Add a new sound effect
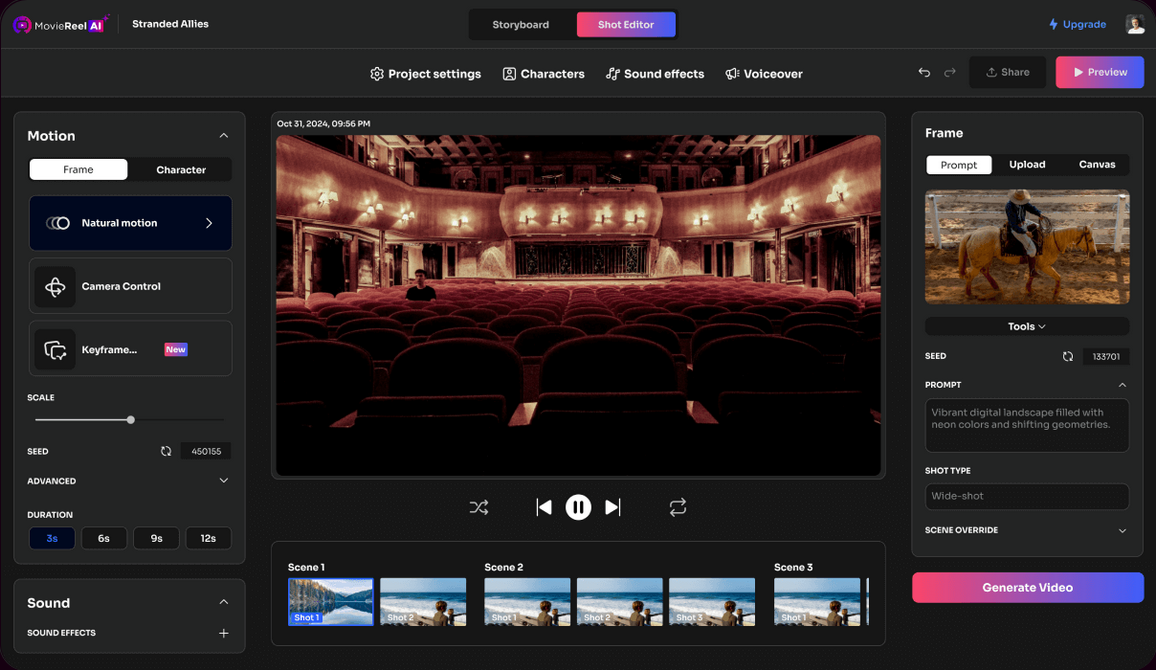This screenshot has width=1156, height=670. (x=224, y=633)
